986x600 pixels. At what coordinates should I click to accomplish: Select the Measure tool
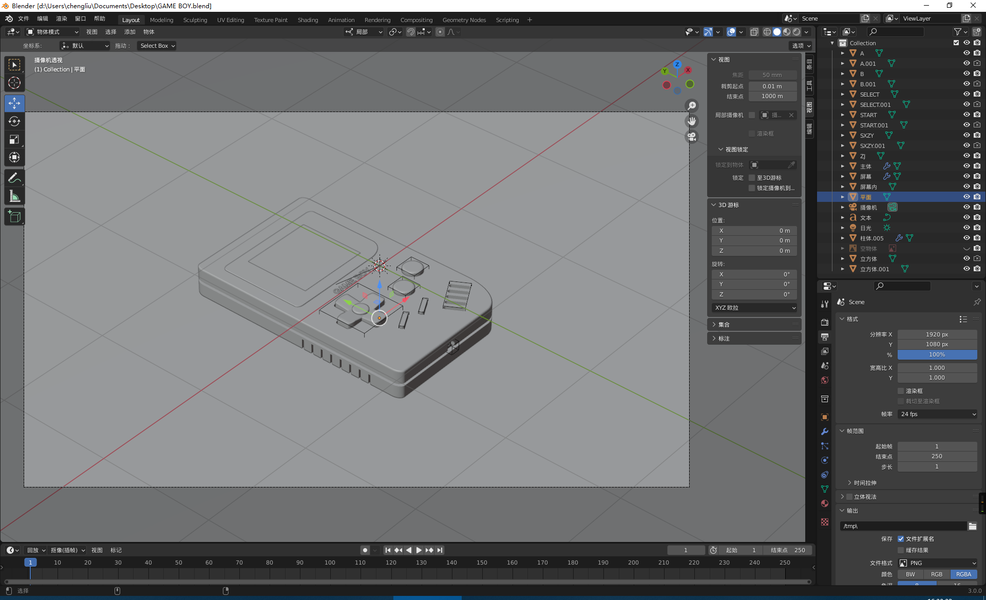click(14, 197)
